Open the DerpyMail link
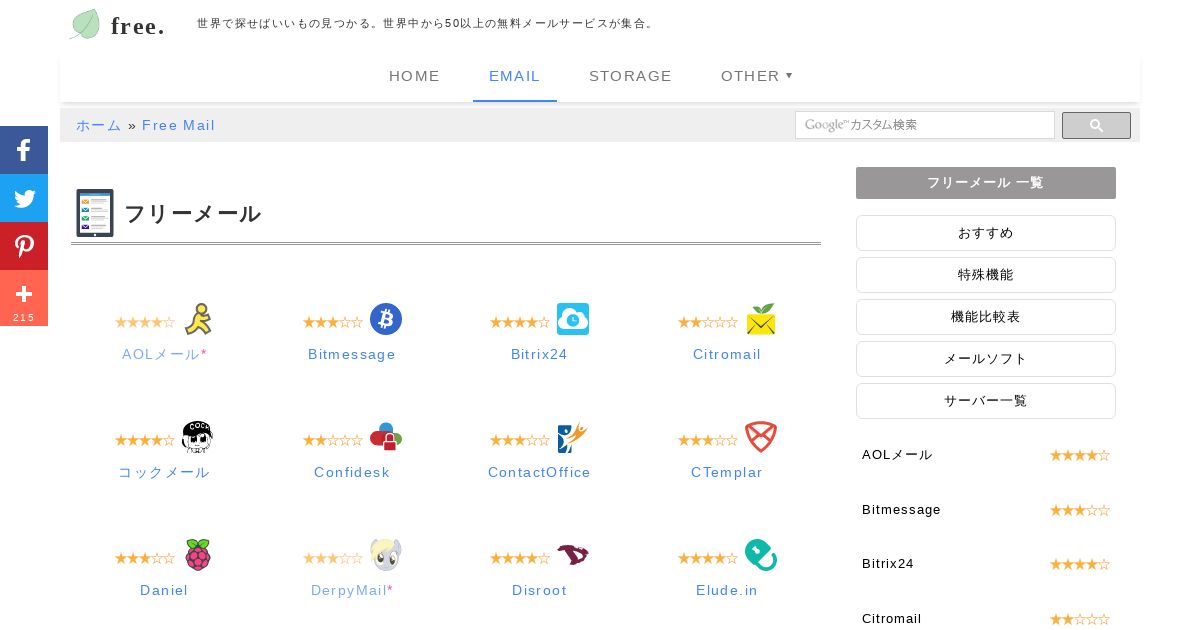The width and height of the screenshot is (1200, 630). click(x=352, y=590)
